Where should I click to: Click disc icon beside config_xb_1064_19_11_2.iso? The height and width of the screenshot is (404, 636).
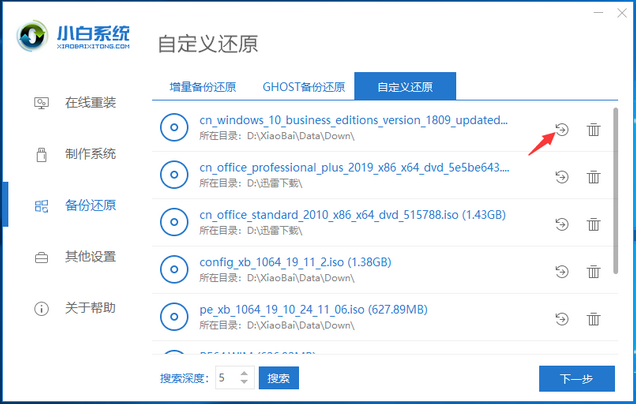click(174, 270)
